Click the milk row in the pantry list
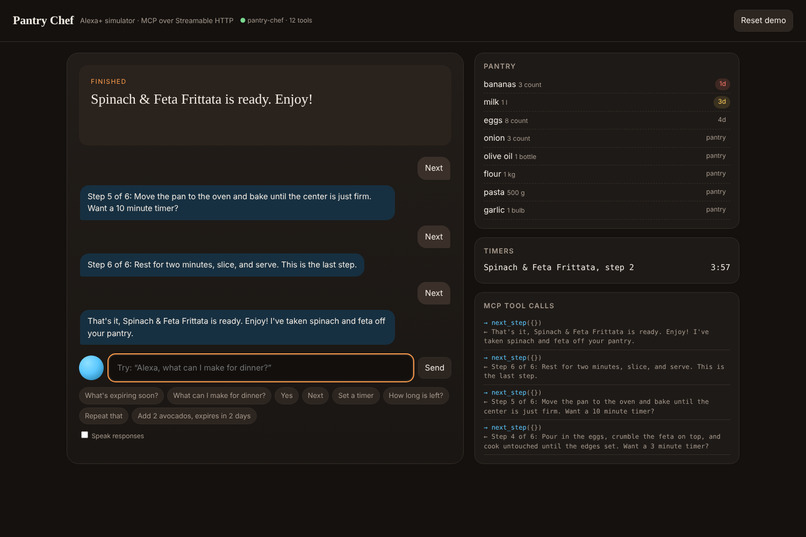806x537 pixels. (x=607, y=102)
